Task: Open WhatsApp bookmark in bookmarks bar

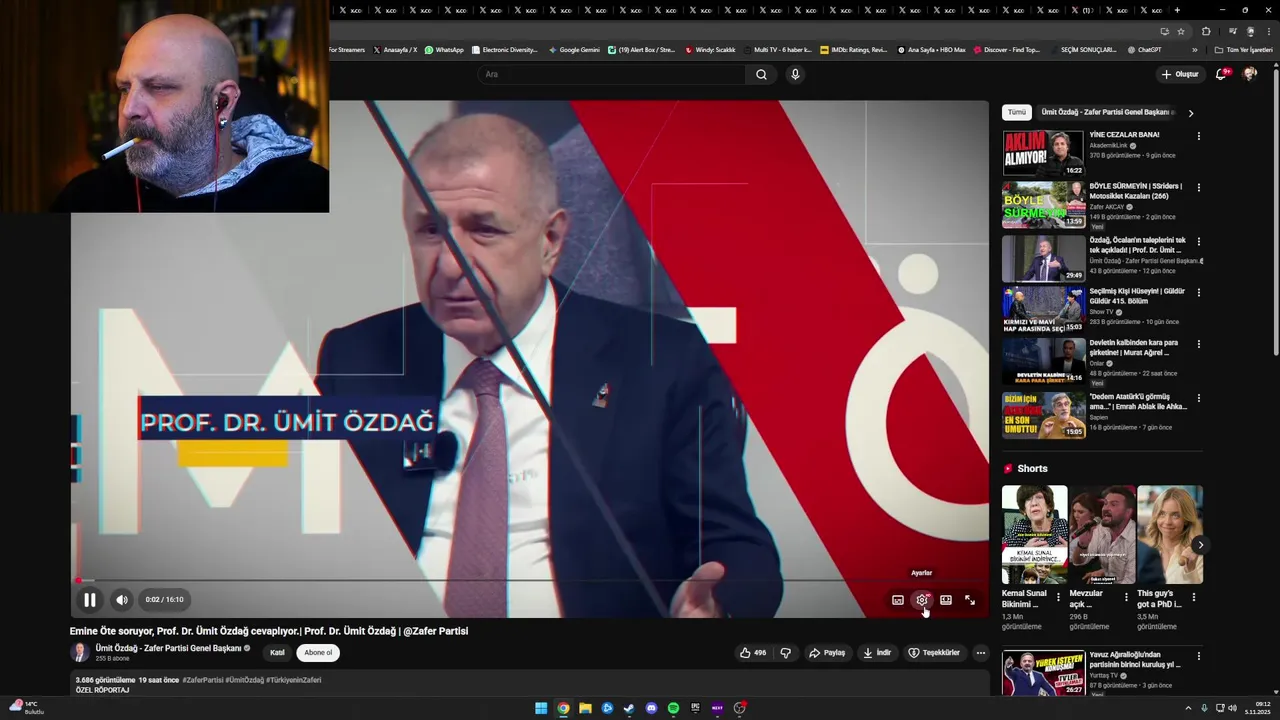Action: (444, 50)
